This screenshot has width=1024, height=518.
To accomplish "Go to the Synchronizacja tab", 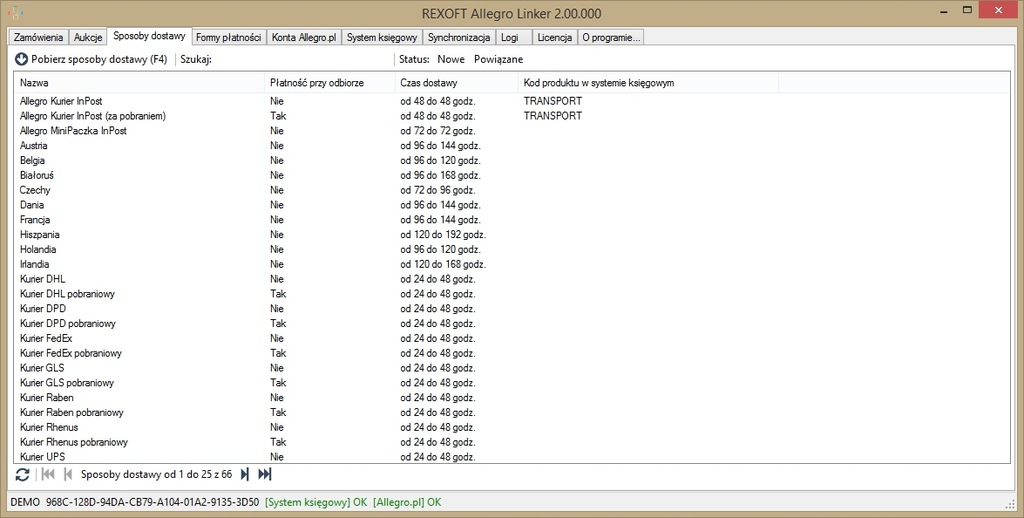I will pos(459,37).
